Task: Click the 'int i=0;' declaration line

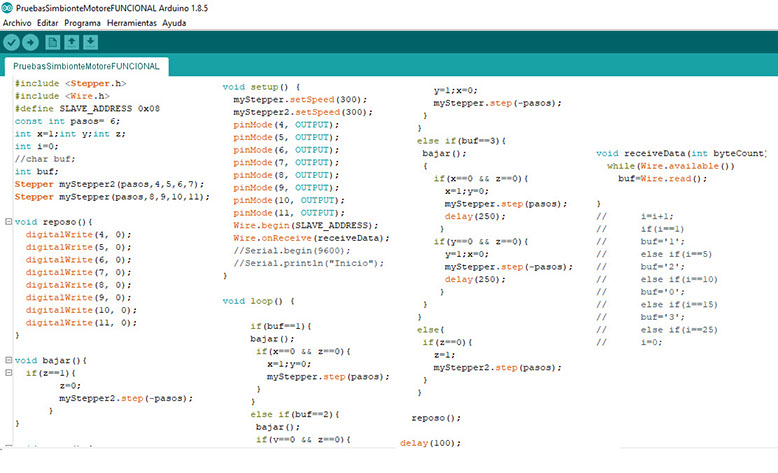Action: pyautogui.click(x=36, y=146)
